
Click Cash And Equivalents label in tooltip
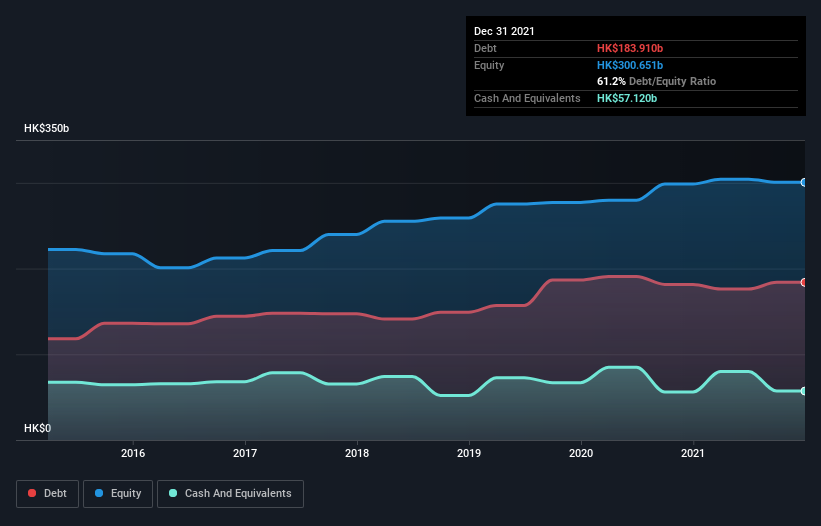527,98
